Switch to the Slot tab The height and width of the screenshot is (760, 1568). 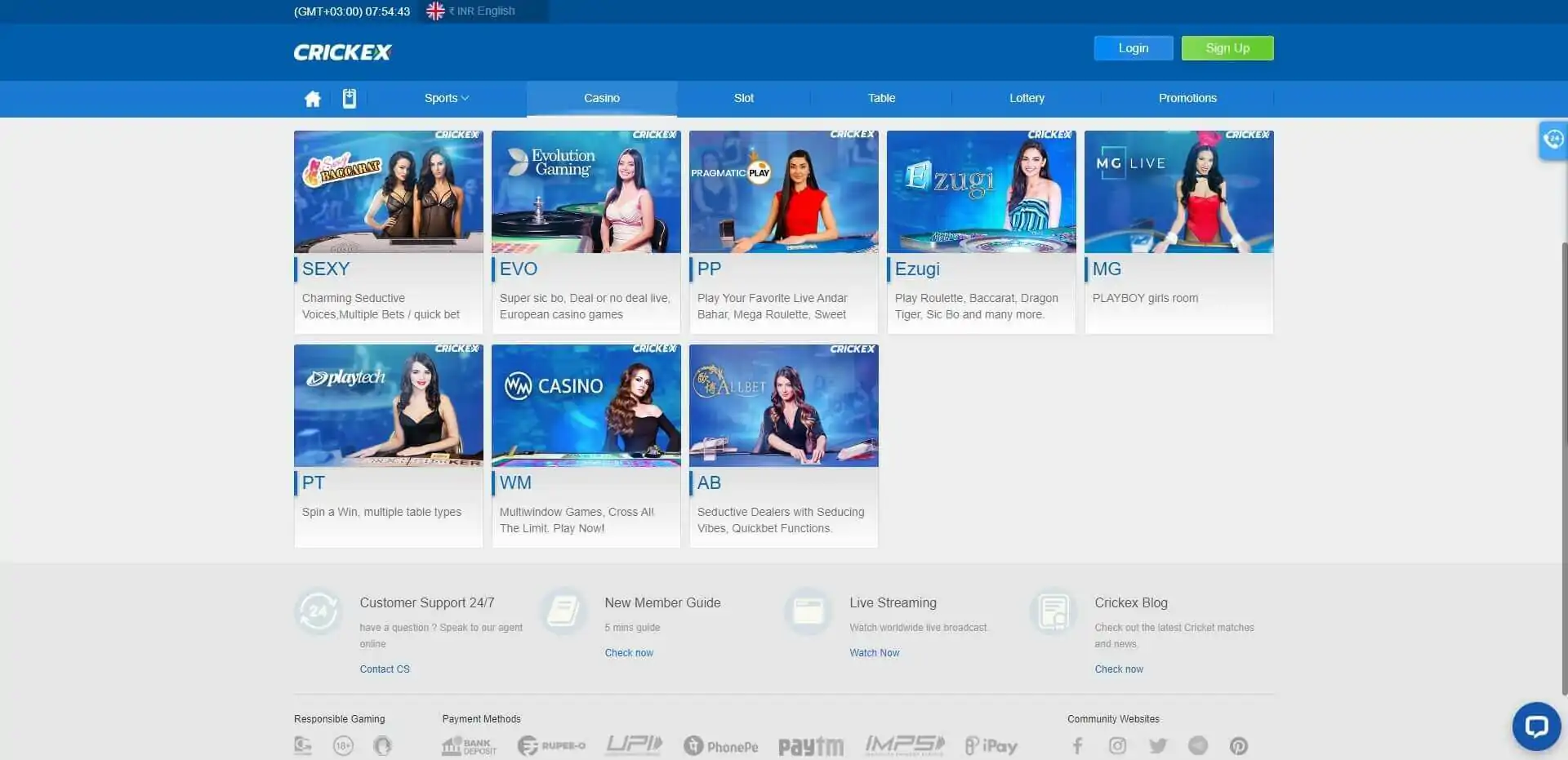(743, 98)
